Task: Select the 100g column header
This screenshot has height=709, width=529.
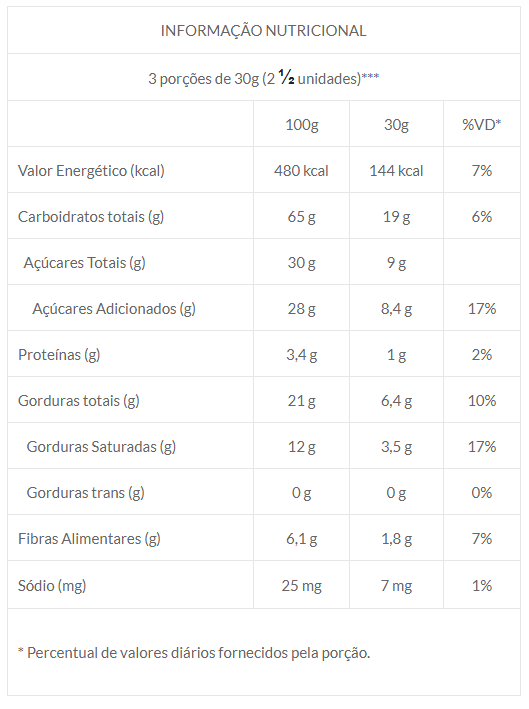Action: pos(302,124)
